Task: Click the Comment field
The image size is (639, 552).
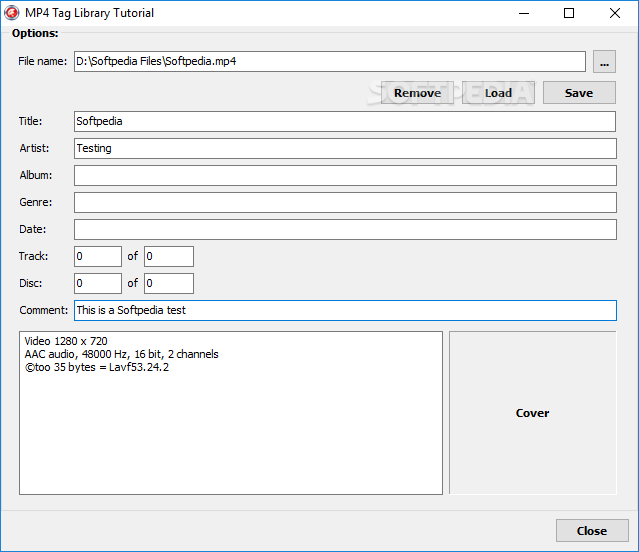Action: tap(345, 310)
